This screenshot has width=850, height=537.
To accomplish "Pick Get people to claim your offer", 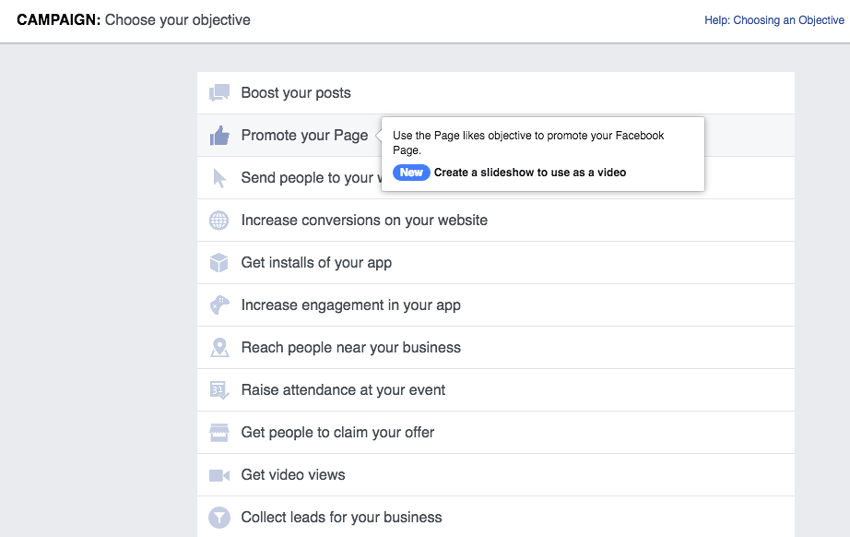I will (x=496, y=432).
